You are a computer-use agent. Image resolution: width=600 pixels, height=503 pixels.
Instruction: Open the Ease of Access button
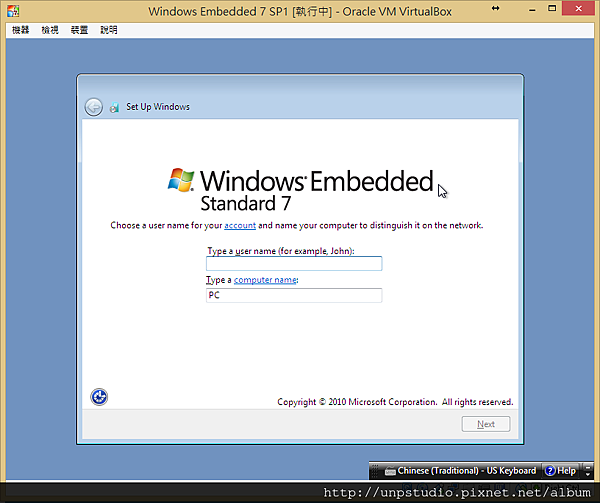click(x=99, y=397)
